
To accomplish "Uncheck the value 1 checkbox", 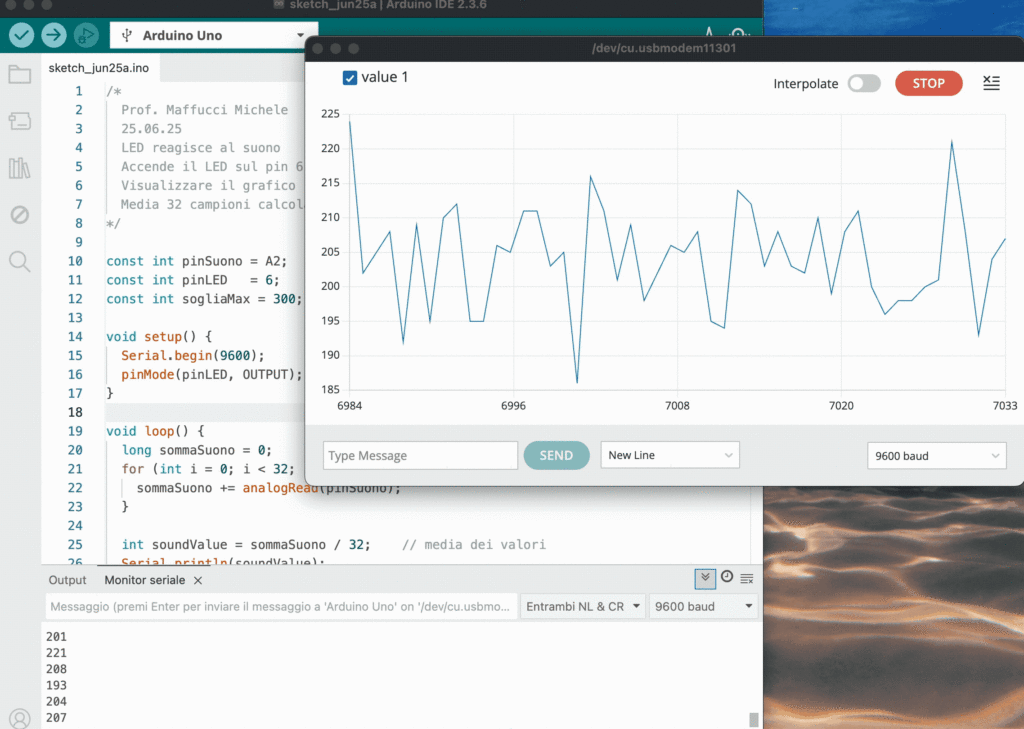I will [350, 78].
